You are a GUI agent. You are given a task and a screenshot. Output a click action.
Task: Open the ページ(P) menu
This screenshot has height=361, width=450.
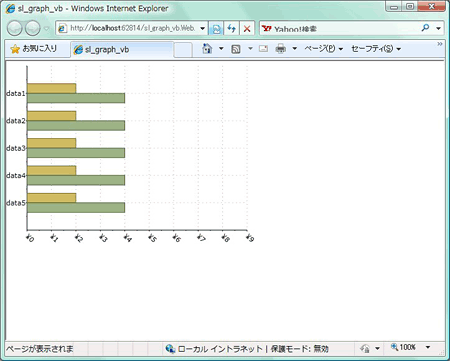click(323, 49)
